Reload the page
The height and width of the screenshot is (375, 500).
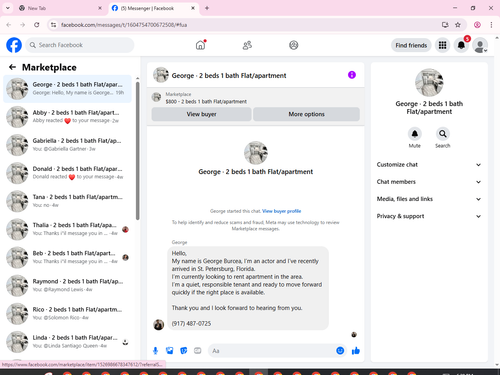[x=37, y=25]
